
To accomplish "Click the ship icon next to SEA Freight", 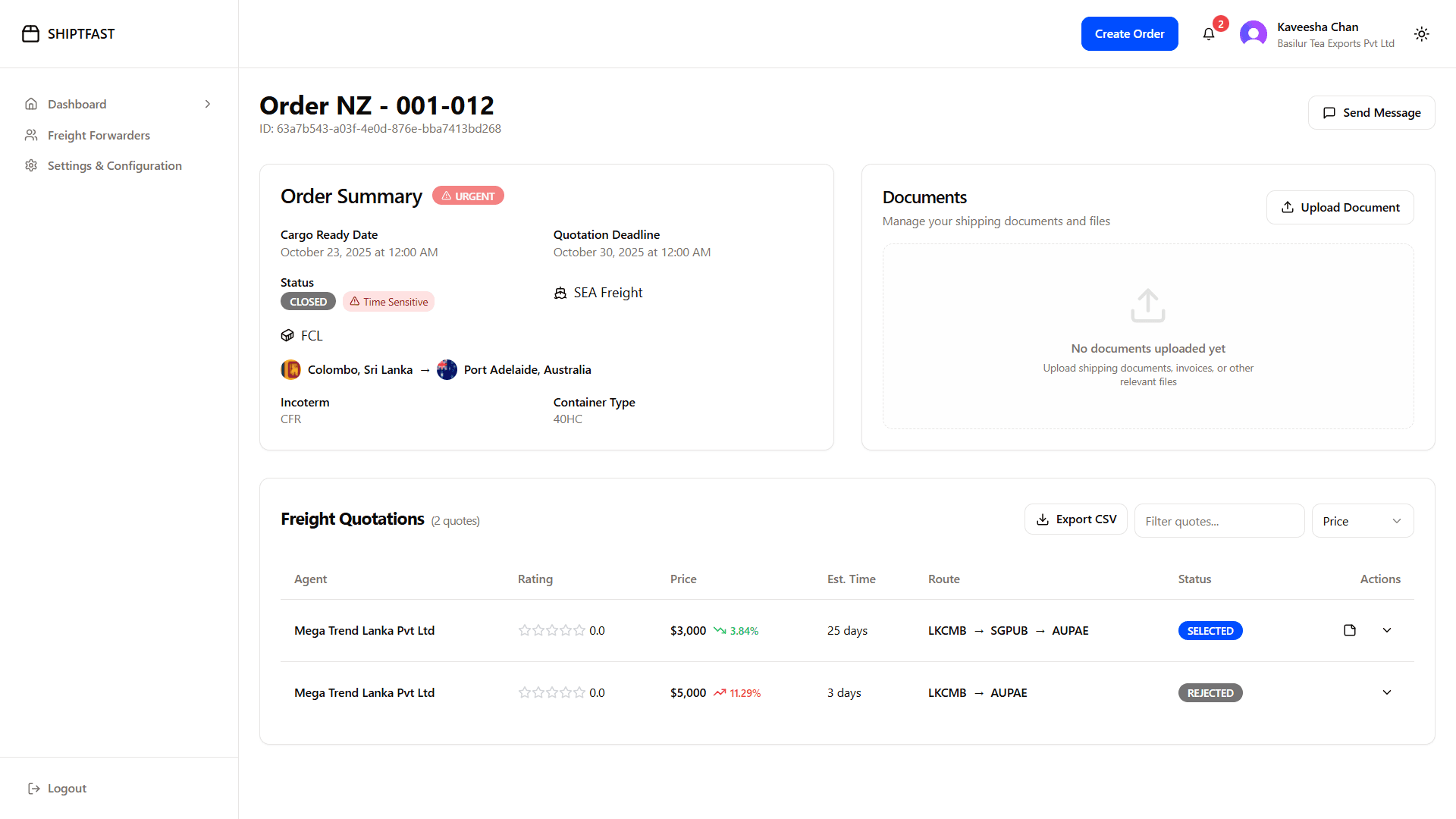I will (x=560, y=292).
